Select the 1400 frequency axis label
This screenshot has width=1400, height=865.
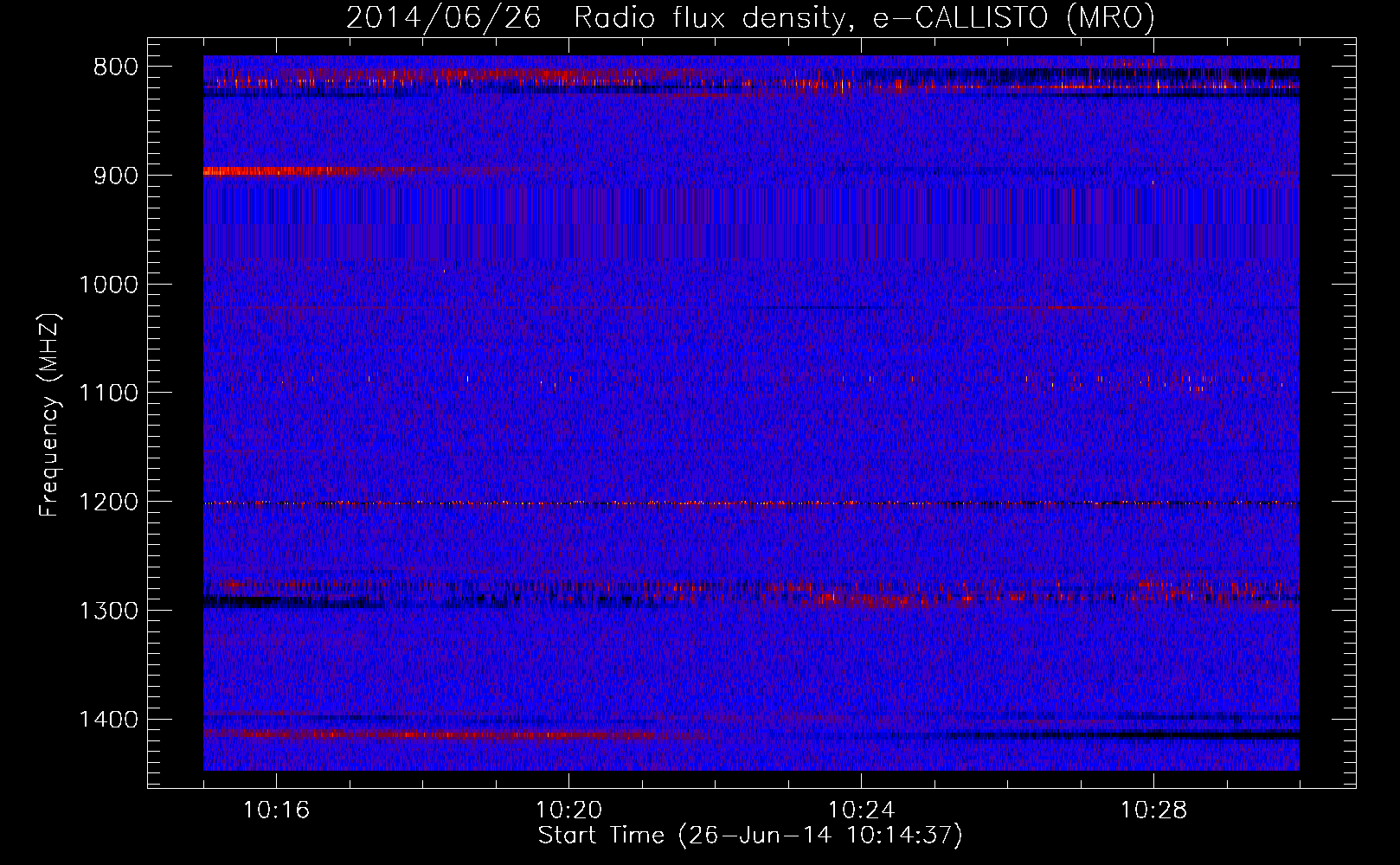pyautogui.click(x=108, y=720)
